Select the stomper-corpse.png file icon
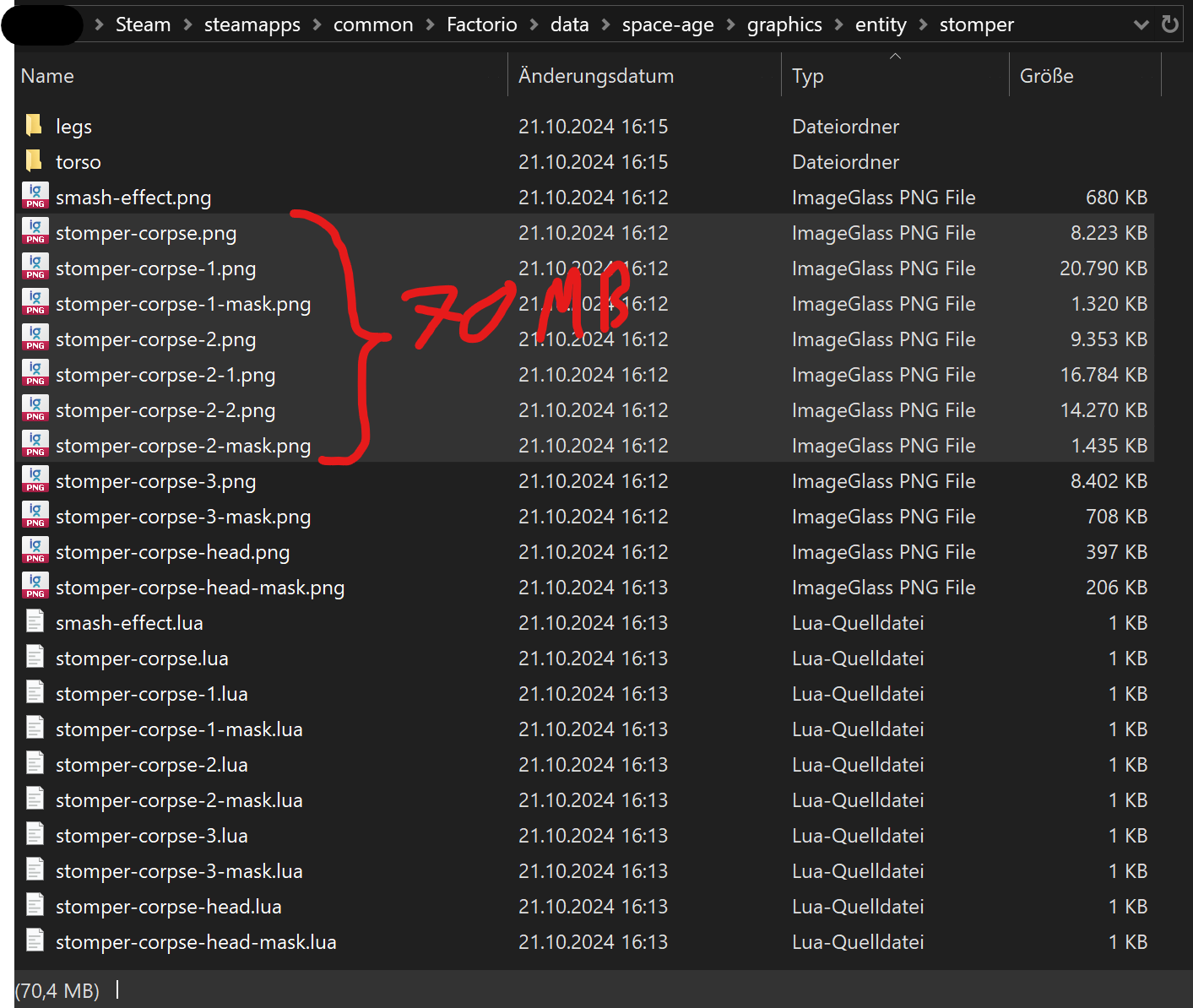Image resolution: width=1193 pixels, height=1008 pixels. point(35,232)
